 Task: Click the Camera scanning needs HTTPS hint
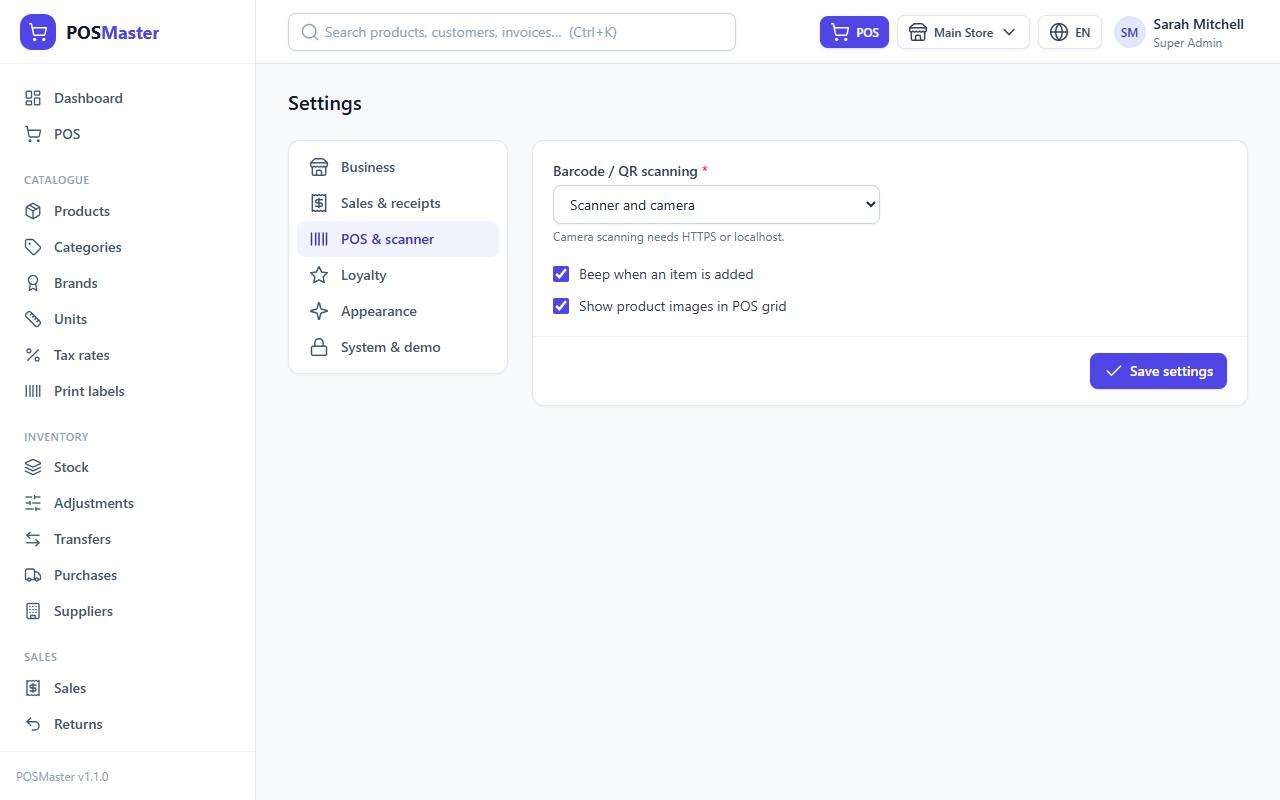tap(669, 237)
